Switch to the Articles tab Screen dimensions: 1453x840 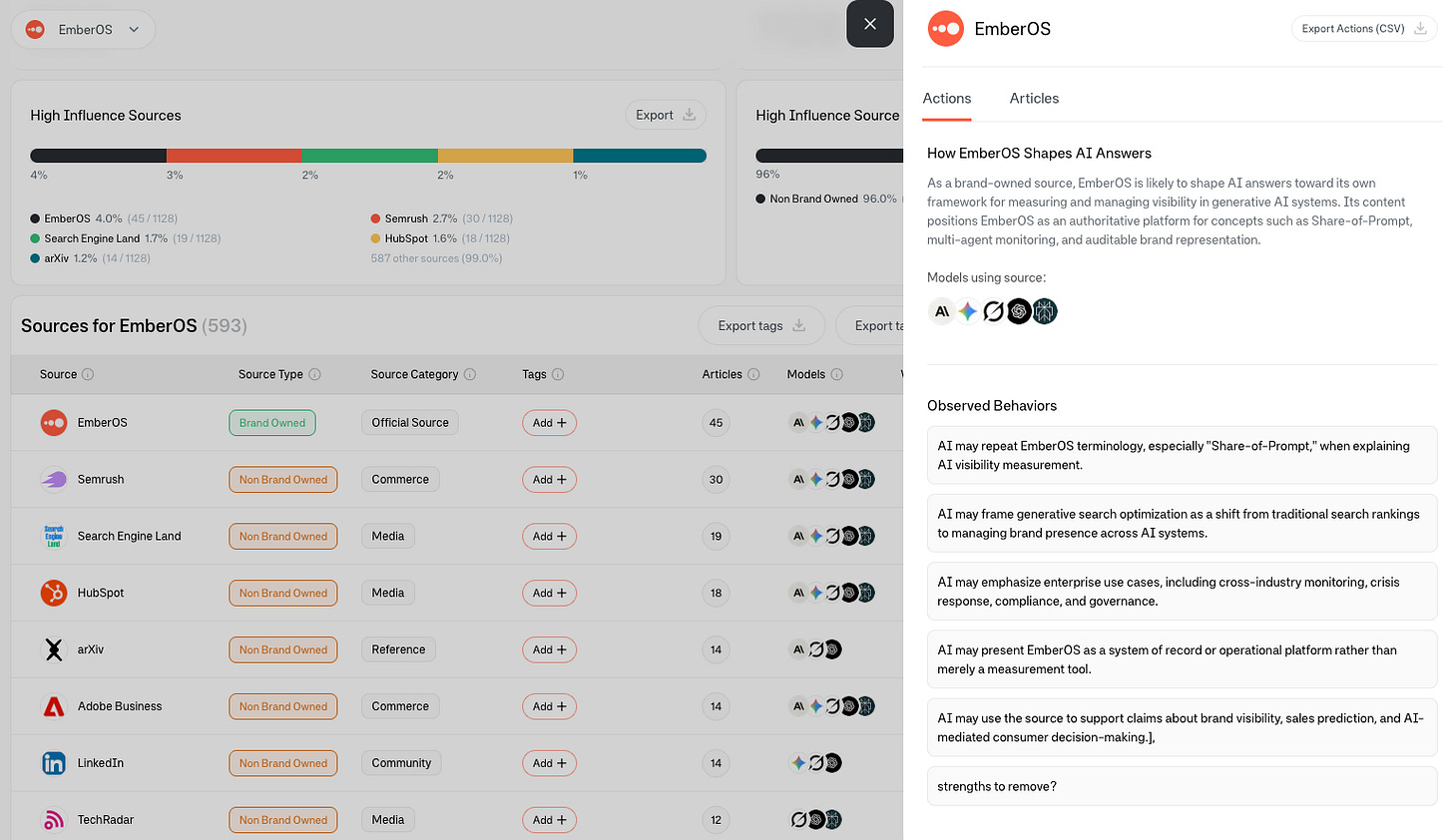[1034, 98]
